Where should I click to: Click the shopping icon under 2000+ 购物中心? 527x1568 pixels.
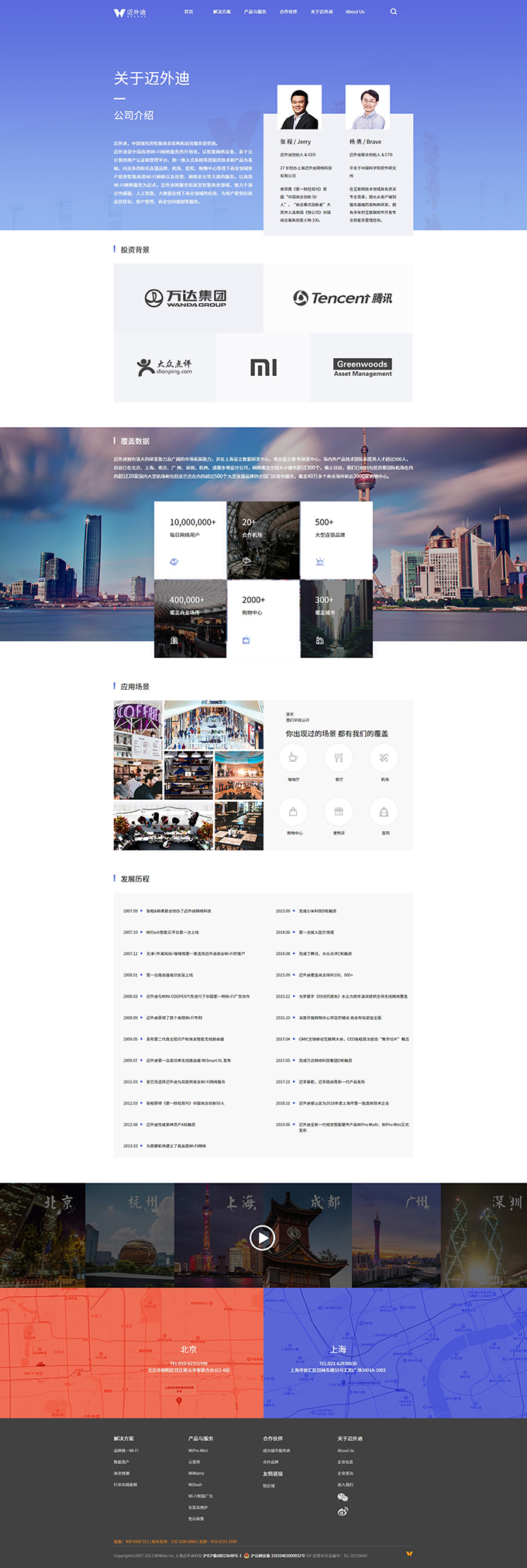(246, 640)
